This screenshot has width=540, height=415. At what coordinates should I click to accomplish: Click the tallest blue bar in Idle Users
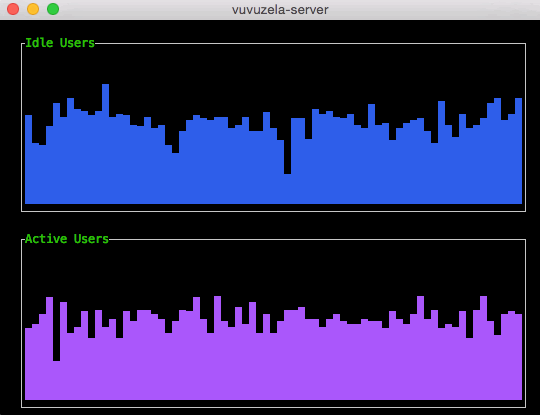105,144
